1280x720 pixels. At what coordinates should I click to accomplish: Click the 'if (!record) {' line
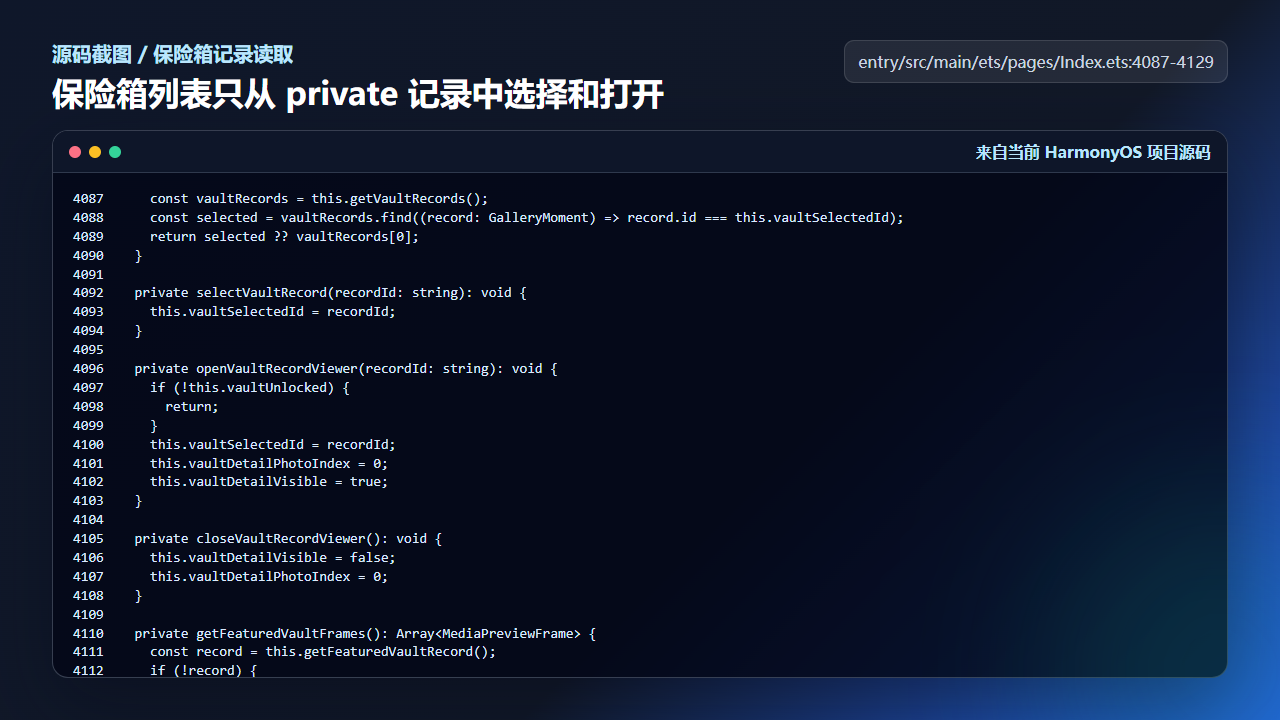pos(204,671)
